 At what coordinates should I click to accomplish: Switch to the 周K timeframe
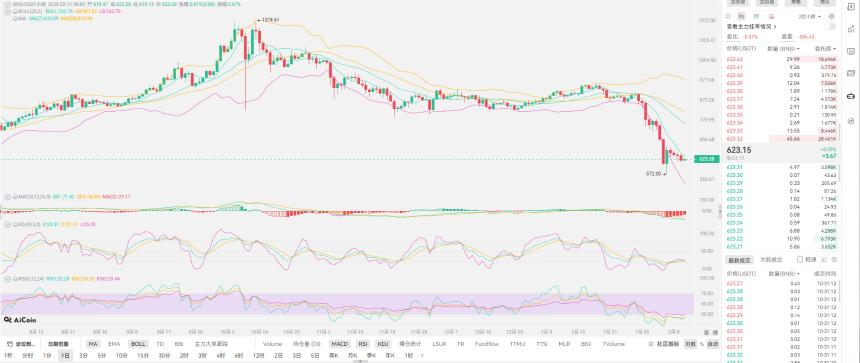tap(333, 355)
